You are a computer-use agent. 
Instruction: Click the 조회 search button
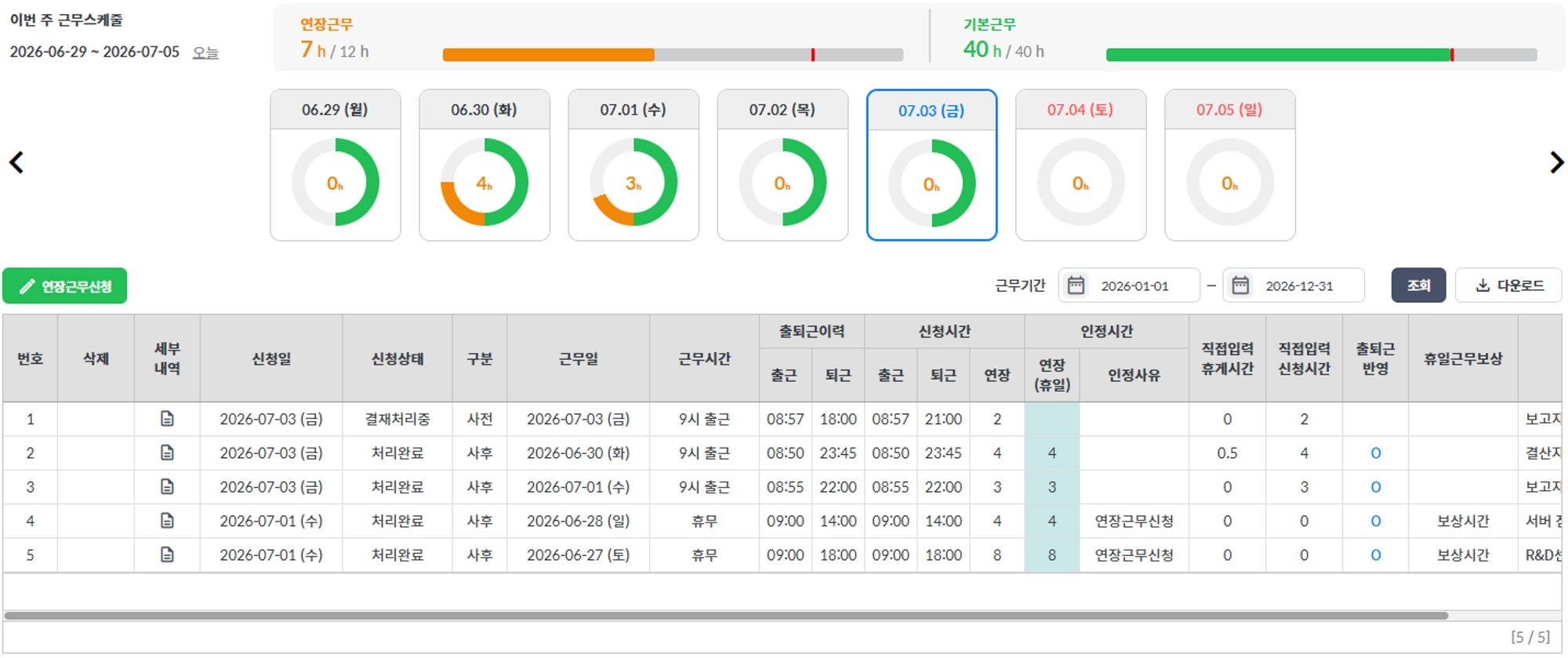[x=1418, y=285]
